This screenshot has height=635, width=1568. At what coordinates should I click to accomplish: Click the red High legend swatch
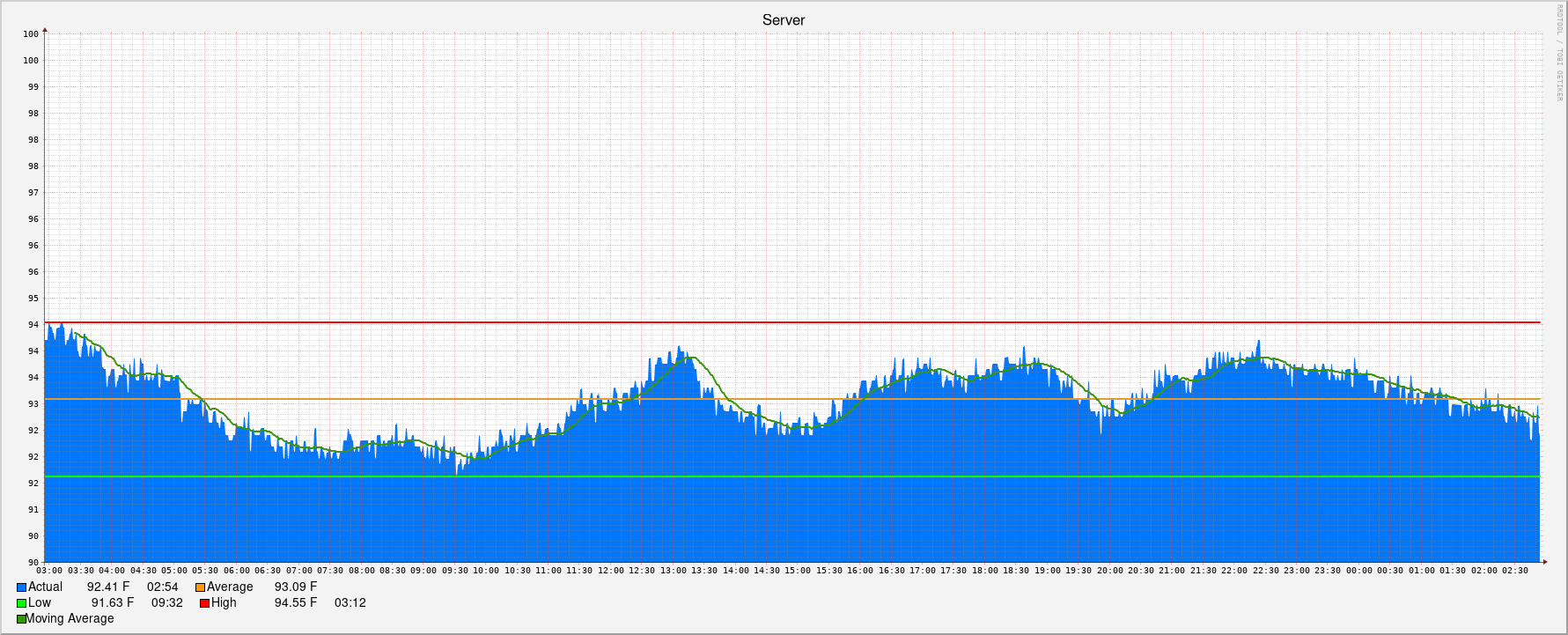204,603
